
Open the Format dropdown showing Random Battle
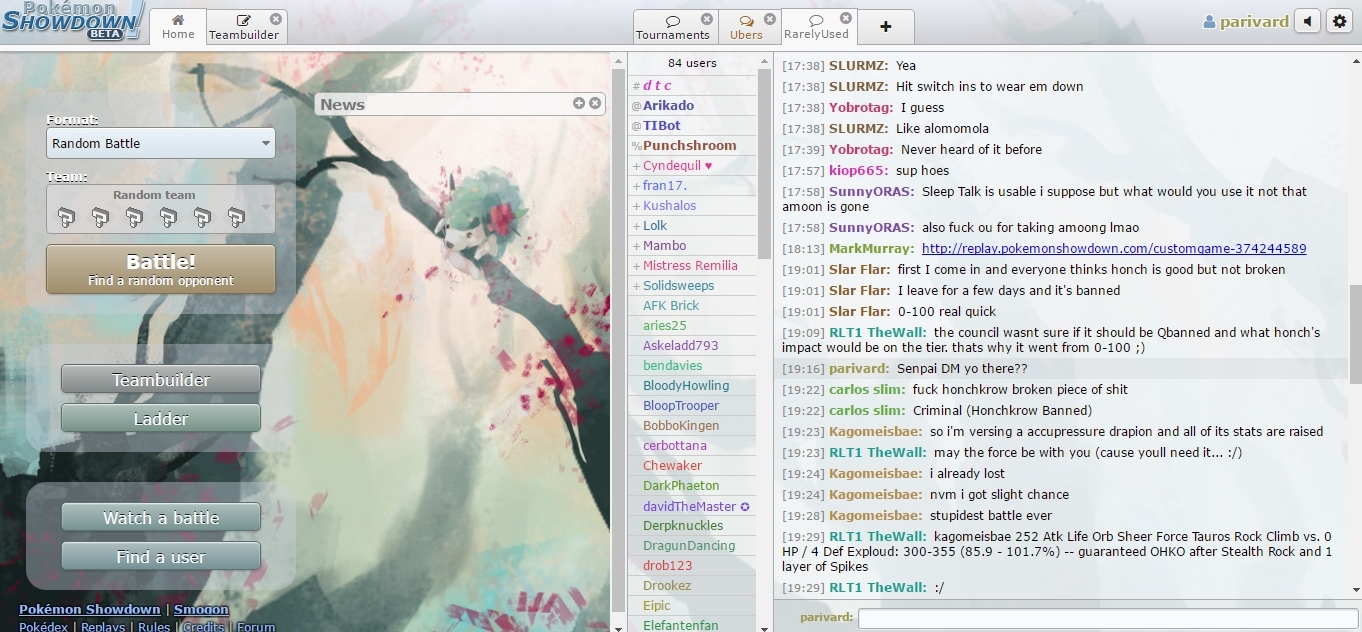click(x=160, y=143)
